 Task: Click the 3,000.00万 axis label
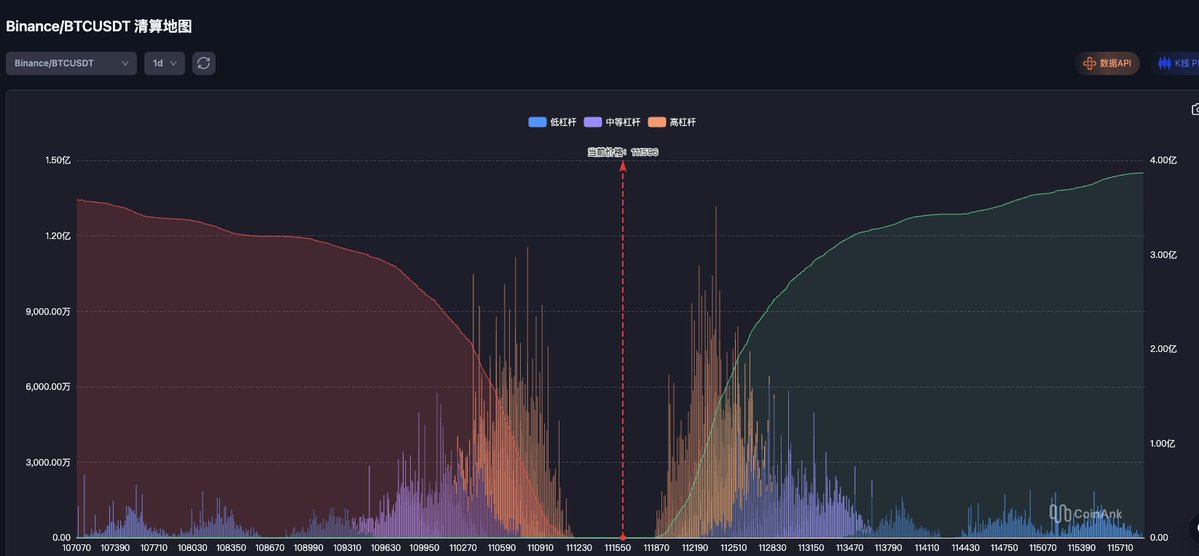tap(50, 463)
